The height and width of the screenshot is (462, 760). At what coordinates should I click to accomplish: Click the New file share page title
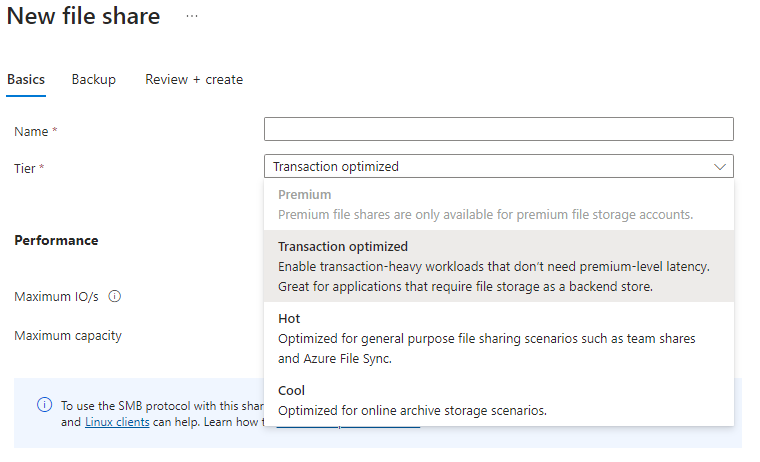(83, 16)
